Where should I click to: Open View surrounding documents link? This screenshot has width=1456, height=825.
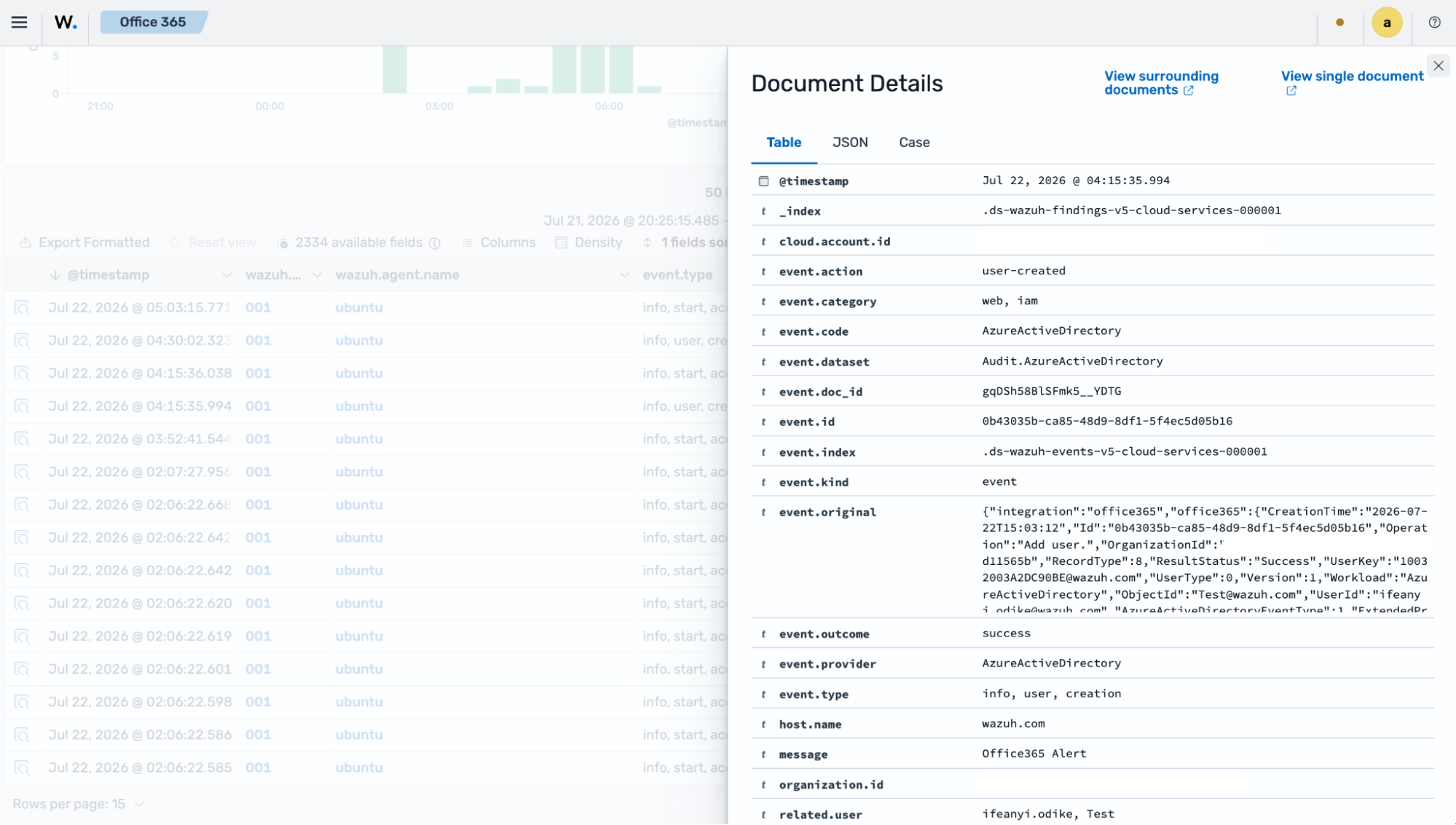point(1161,83)
